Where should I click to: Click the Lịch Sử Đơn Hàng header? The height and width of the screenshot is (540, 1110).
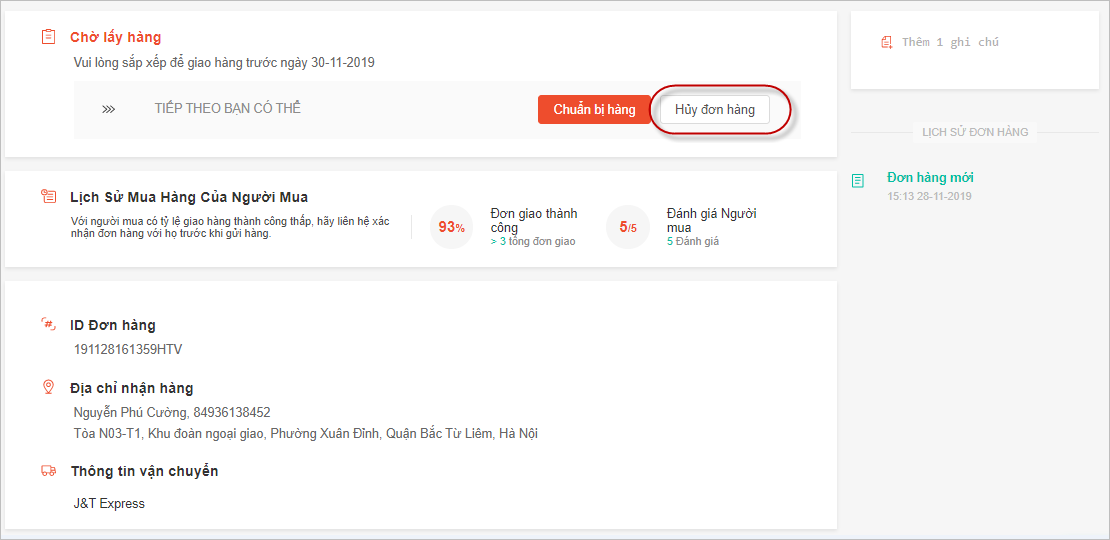pos(974,132)
